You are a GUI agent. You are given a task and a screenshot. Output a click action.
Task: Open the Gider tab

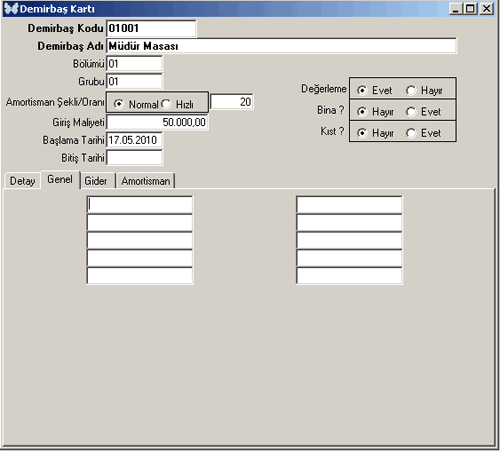[96, 181]
